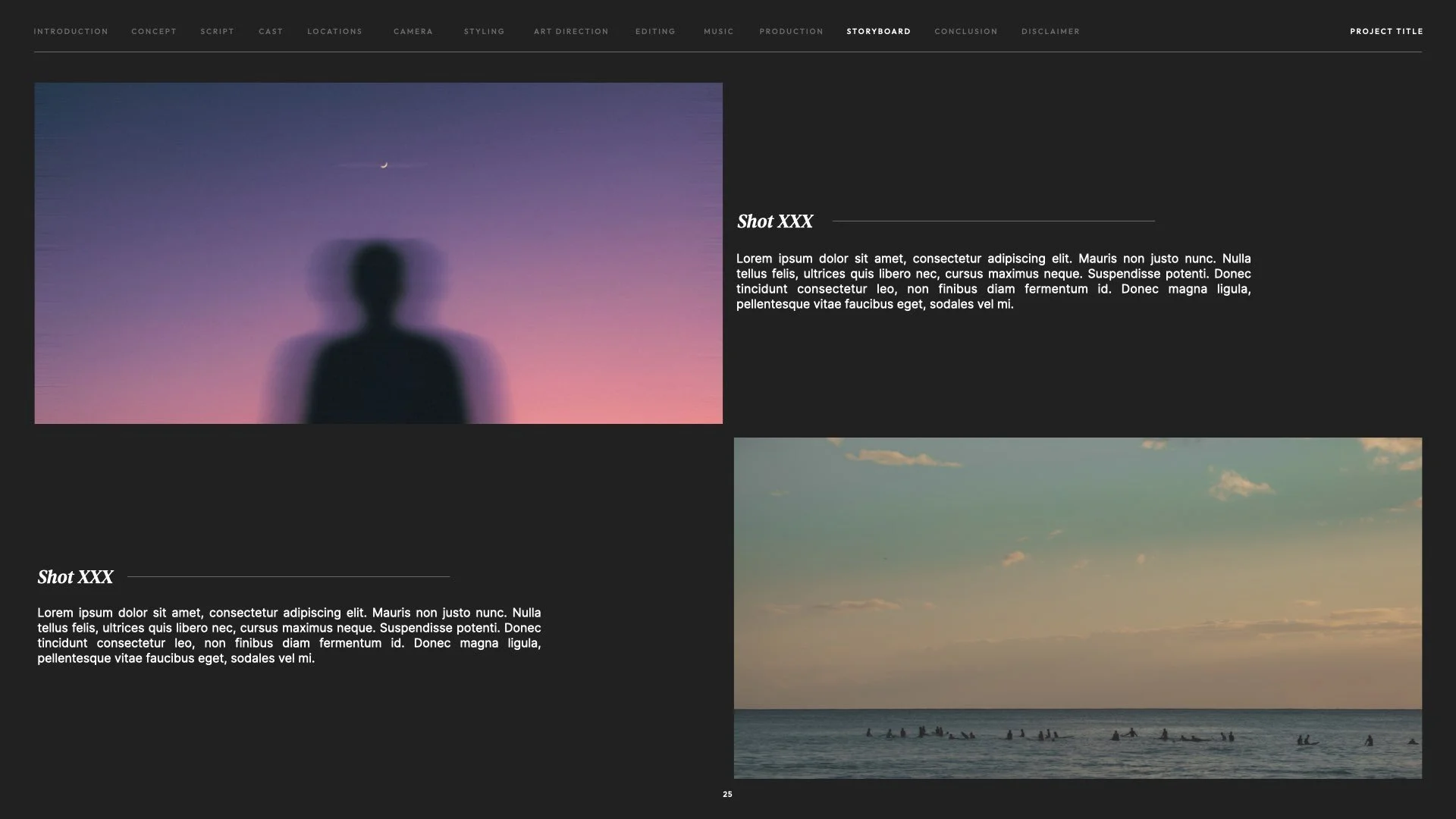Click the upper Shot XXX heading
This screenshot has width=1456, height=819.
point(774,221)
